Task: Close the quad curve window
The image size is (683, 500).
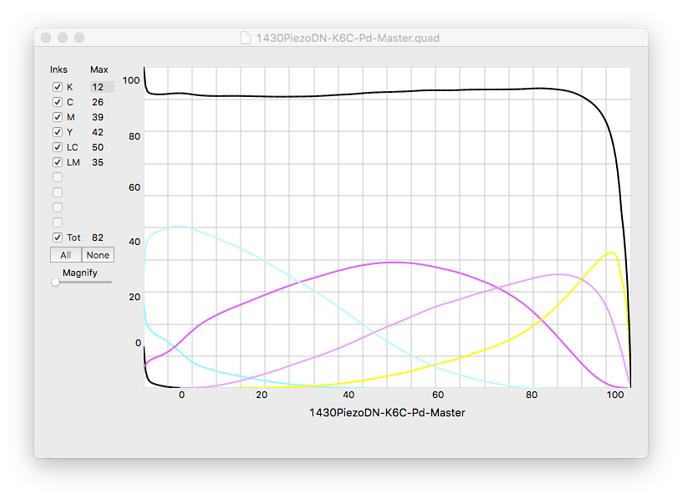Action: point(46,37)
